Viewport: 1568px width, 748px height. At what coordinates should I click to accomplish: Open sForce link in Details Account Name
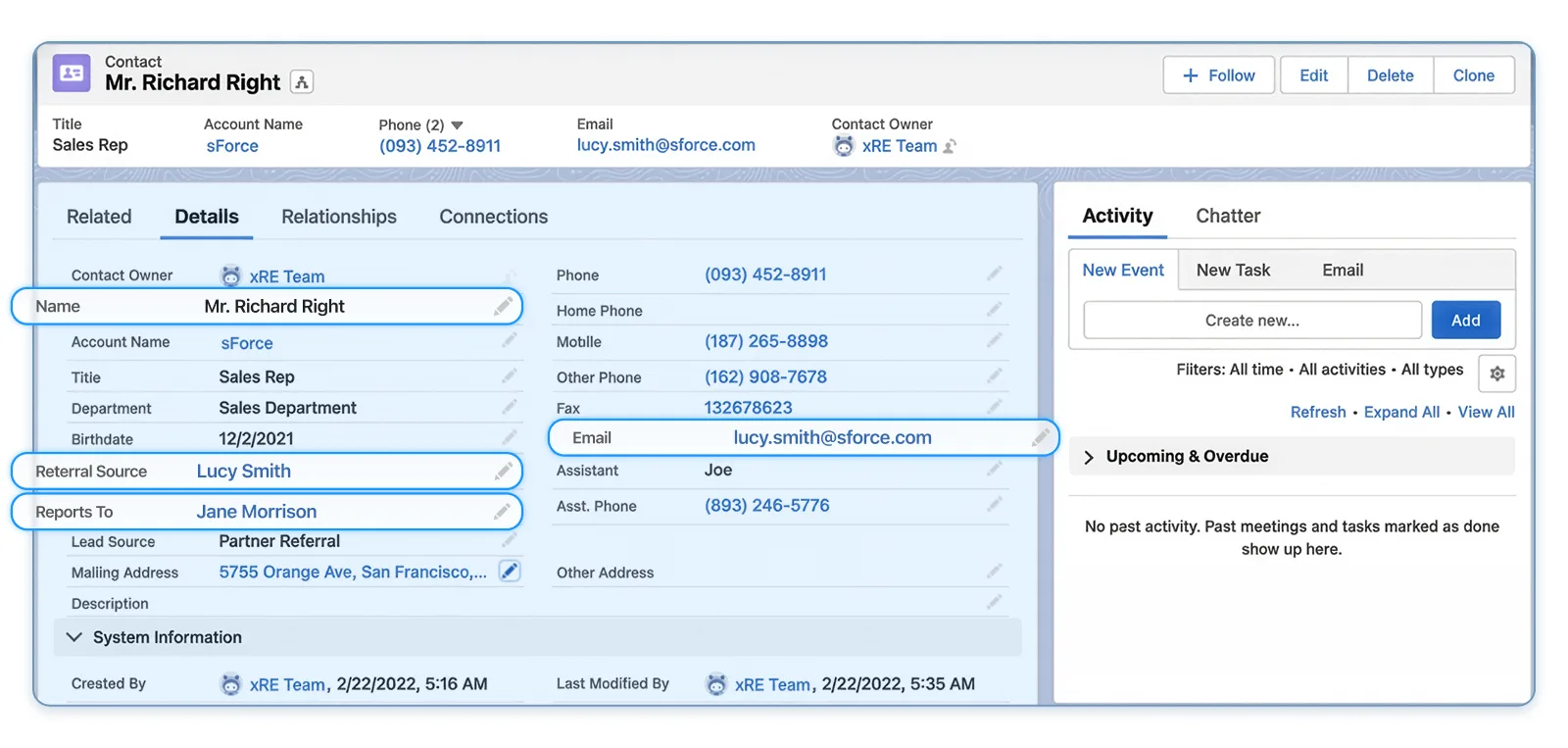pos(247,343)
